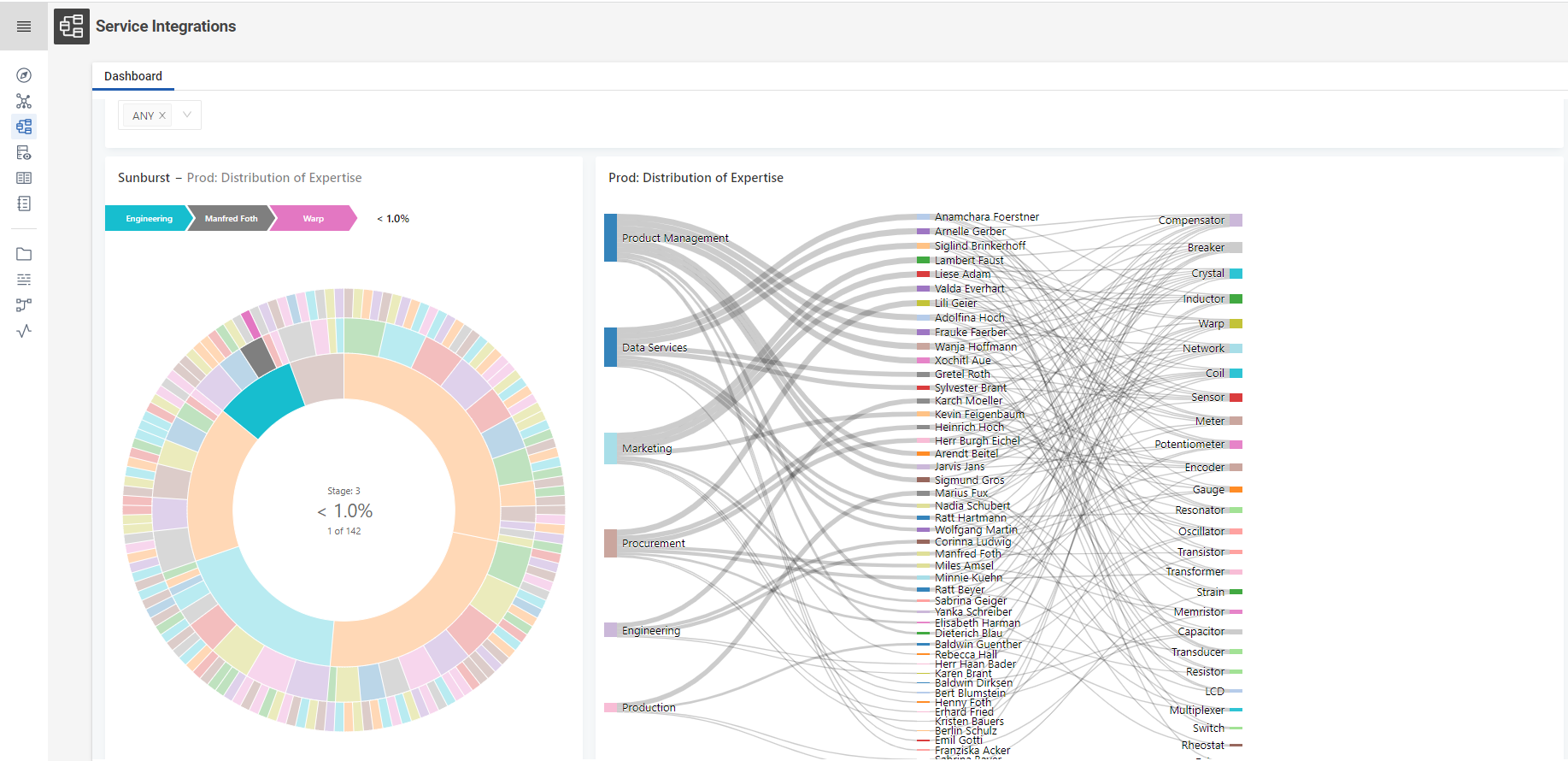Expand the ANY filter dropdown arrow

click(187, 115)
